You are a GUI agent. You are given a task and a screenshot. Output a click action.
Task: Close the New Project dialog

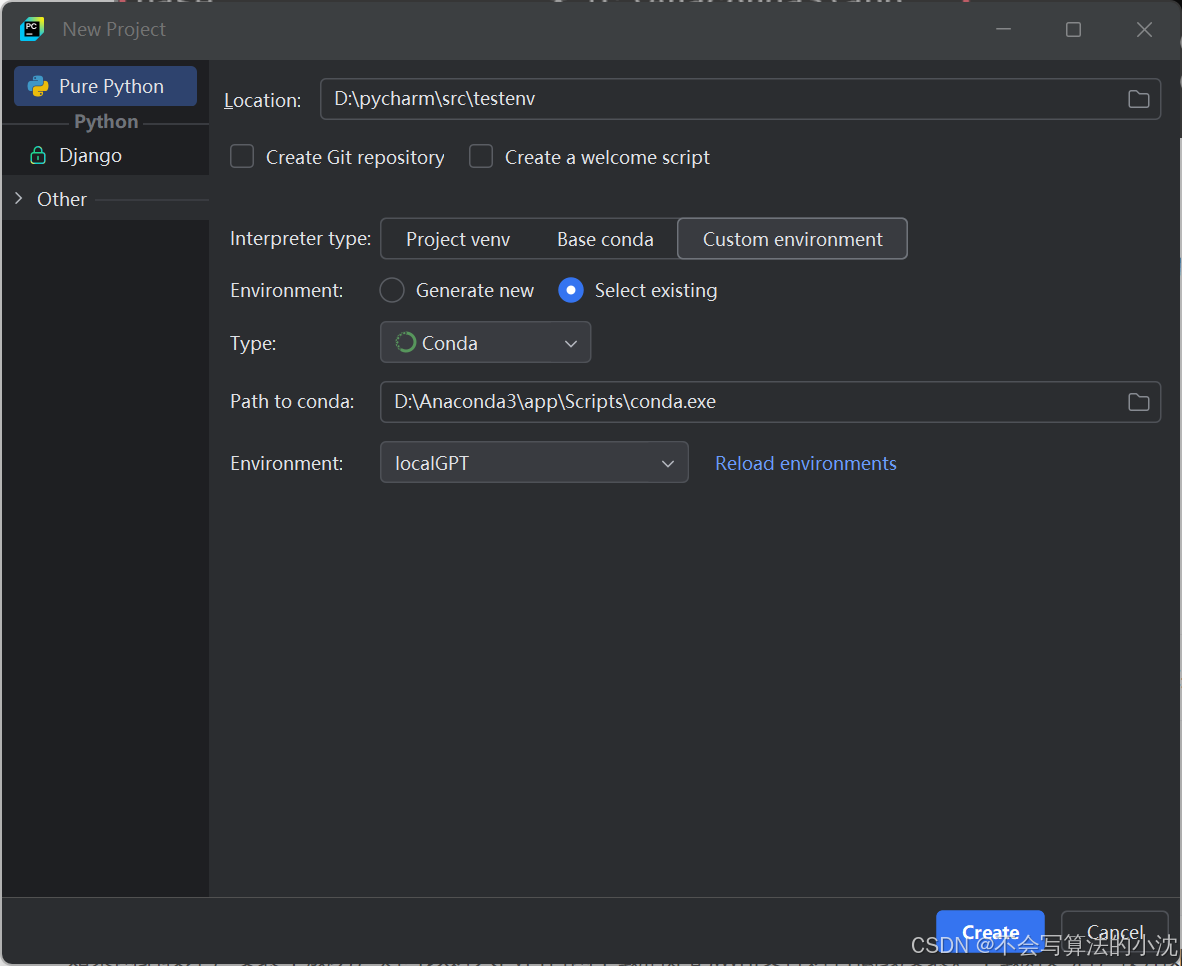click(x=1144, y=29)
